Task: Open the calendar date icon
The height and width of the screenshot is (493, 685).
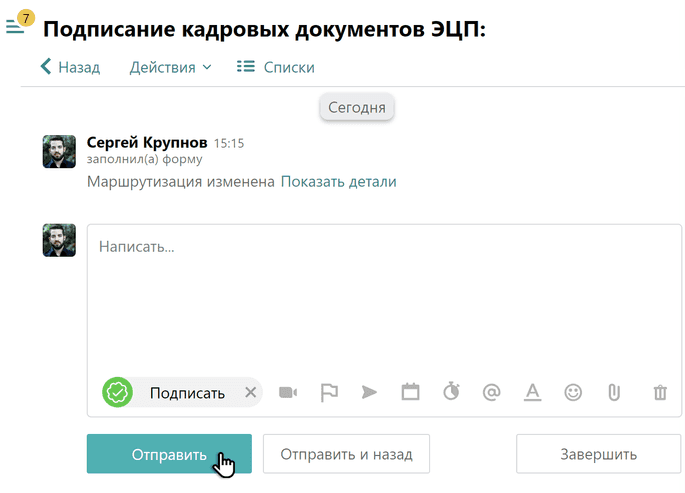Action: pyautogui.click(x=410, y=393)
